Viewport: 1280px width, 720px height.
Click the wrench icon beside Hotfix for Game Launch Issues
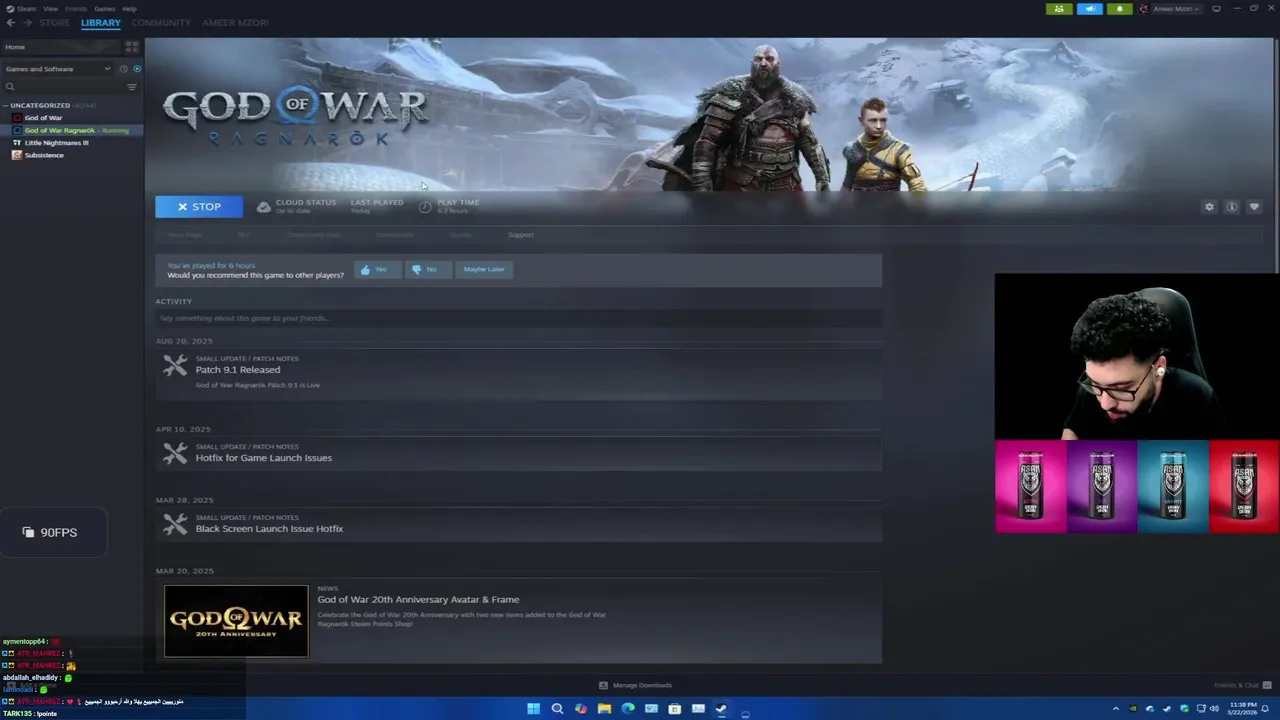coord(175,454)
